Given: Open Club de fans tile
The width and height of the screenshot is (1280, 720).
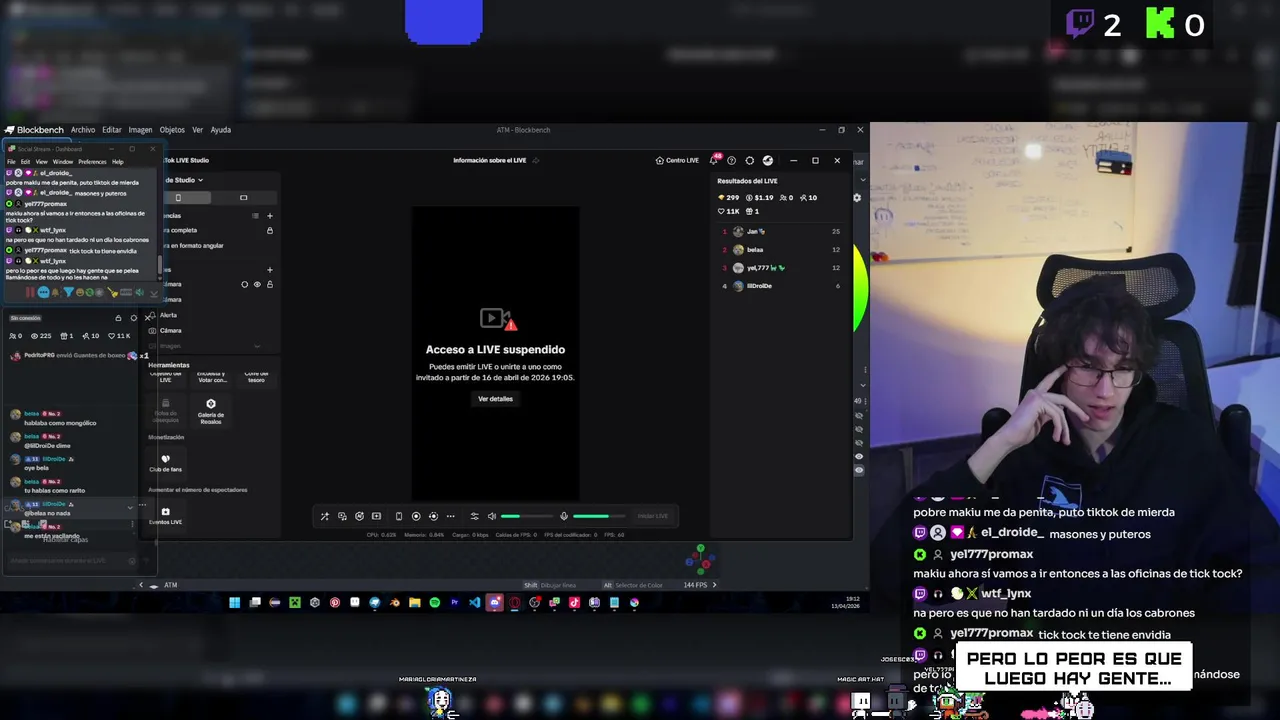Looking at the screenshot, I should tap(165, 463).
